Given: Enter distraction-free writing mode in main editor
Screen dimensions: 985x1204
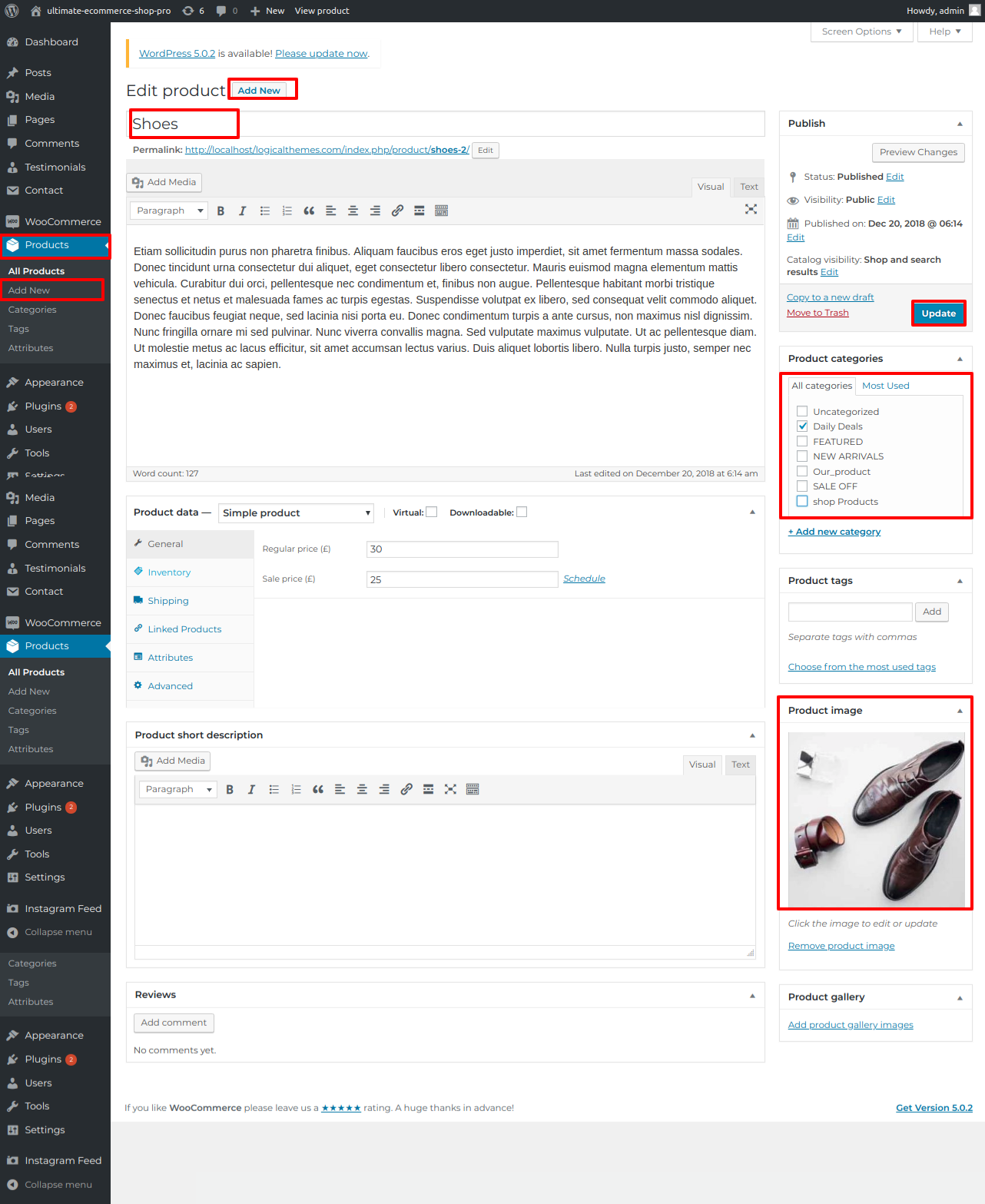Looking at the screenshot, I should [751, 209].
